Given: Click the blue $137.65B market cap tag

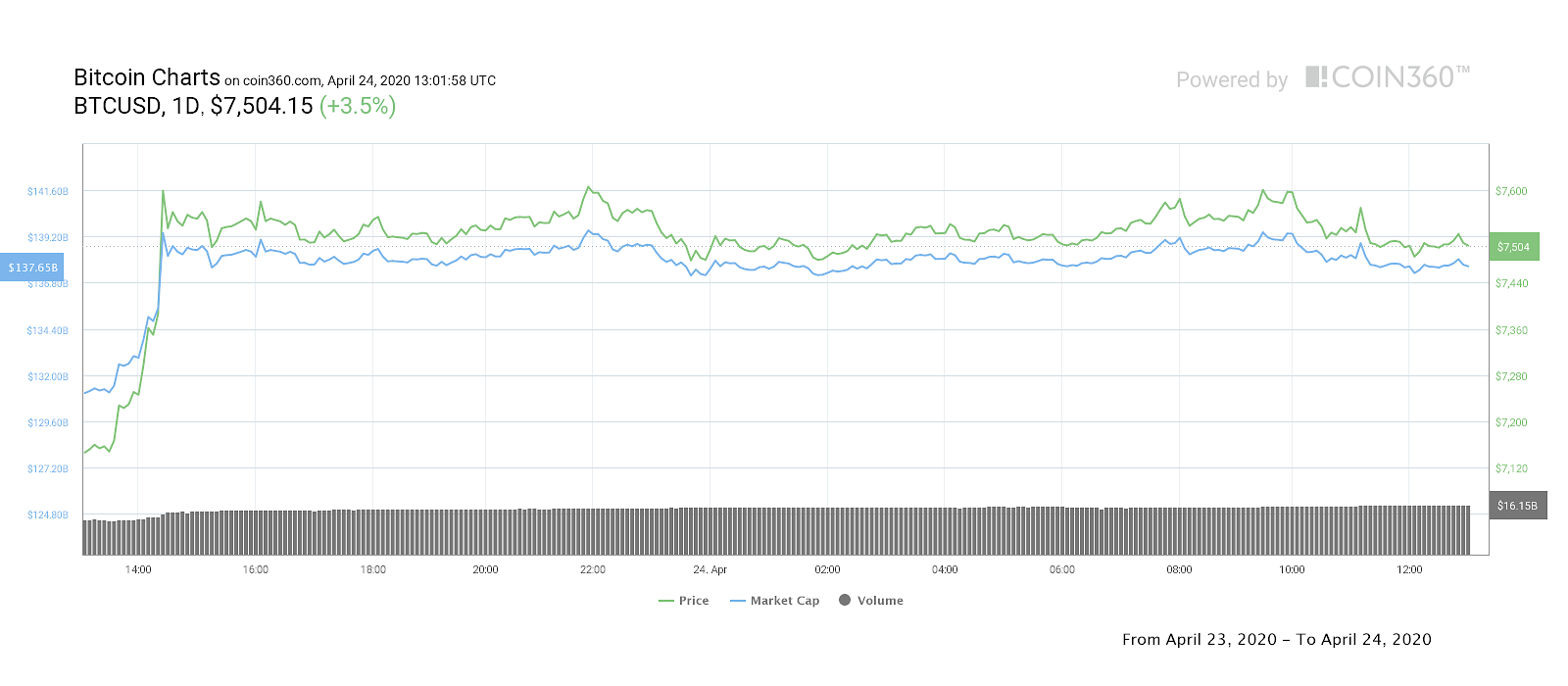Looking at the screenshot, I should 32,268.
